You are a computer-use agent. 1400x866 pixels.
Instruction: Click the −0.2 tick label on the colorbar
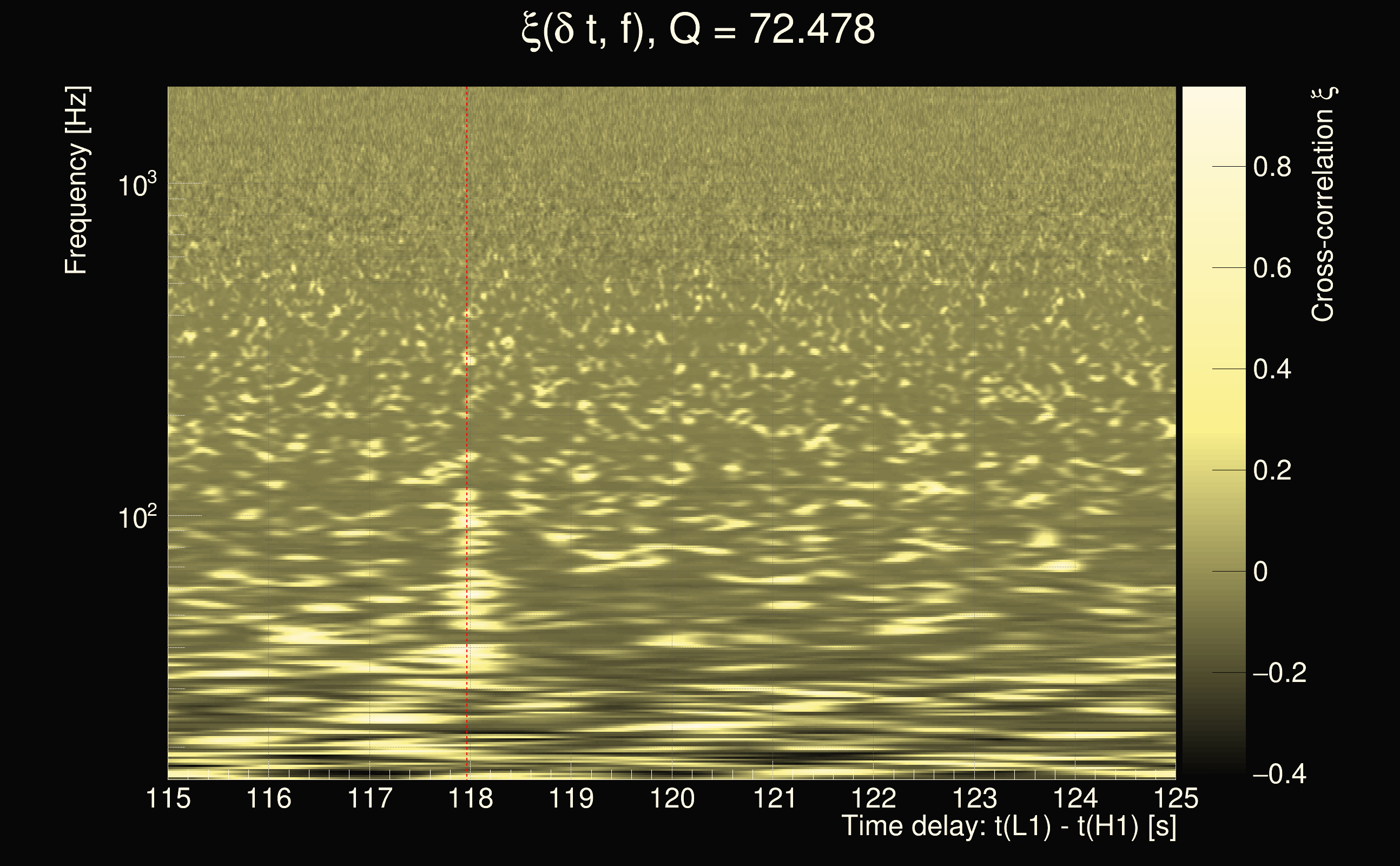point(1279,673)
